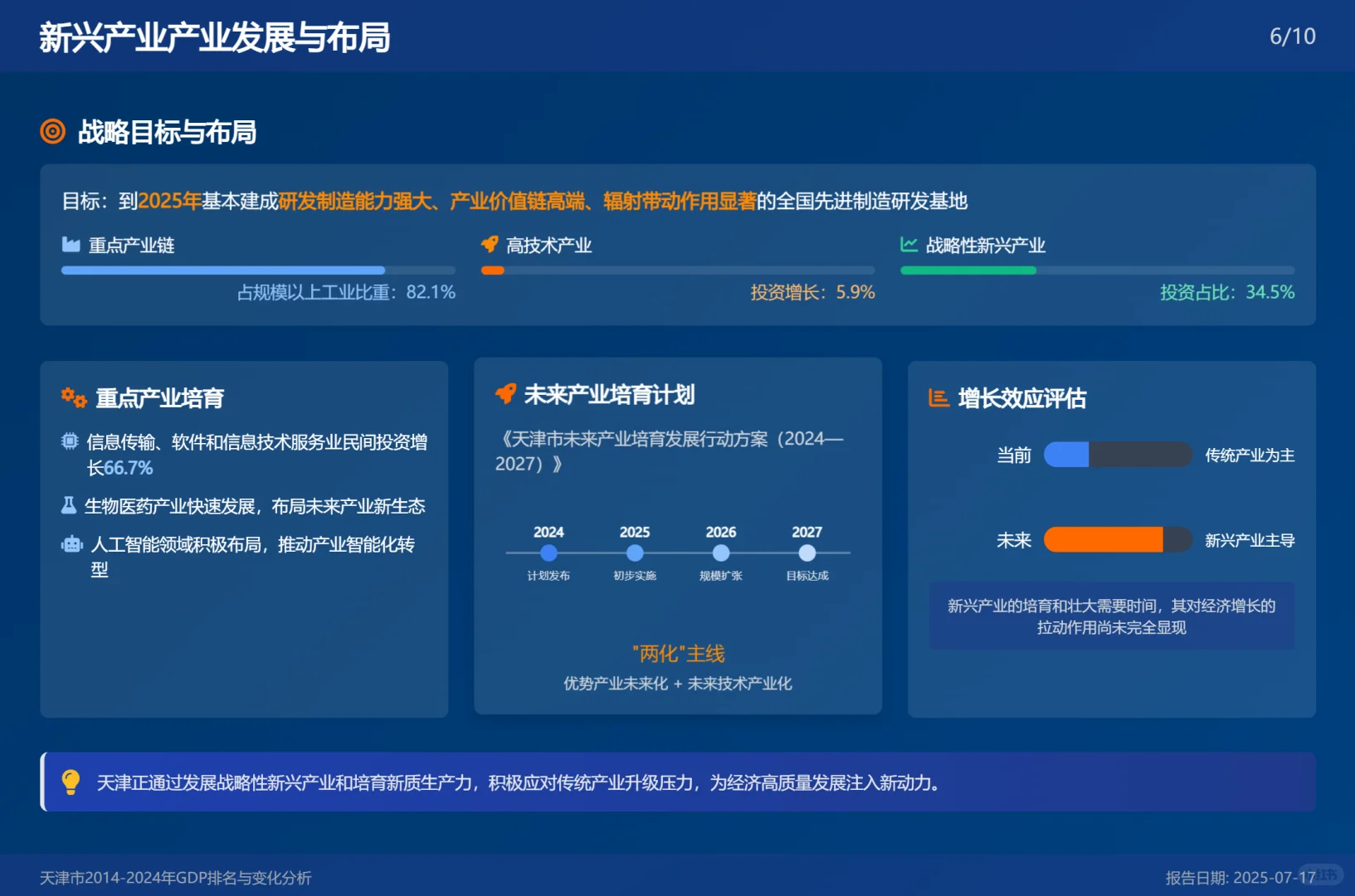Click the 当前 progress bar in 增长效应评估
Image resolution: width=1355 pixels, height=896 pixels.
pos(1116,455)
